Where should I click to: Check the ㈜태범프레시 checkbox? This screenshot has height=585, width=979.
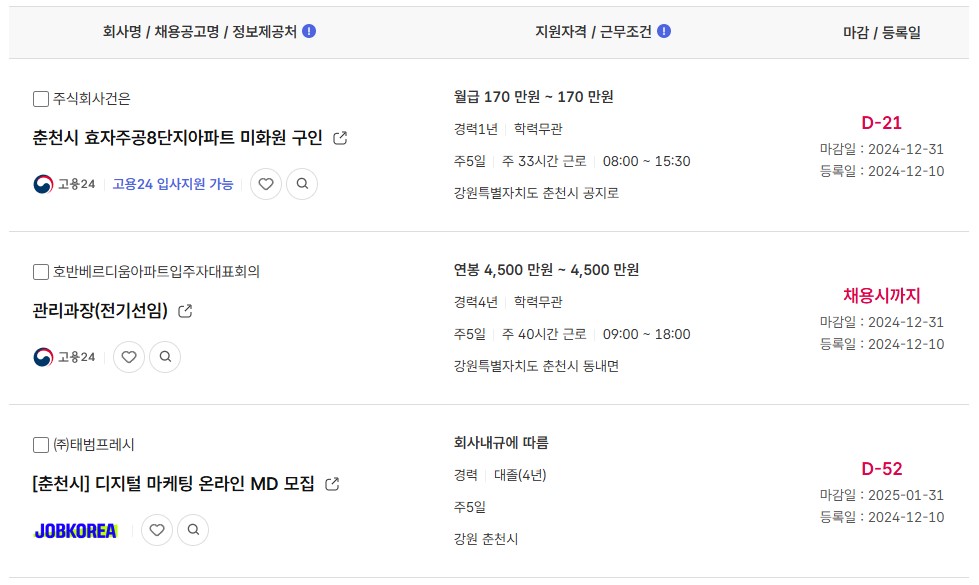pyautogui.click(x=41, y=445)
